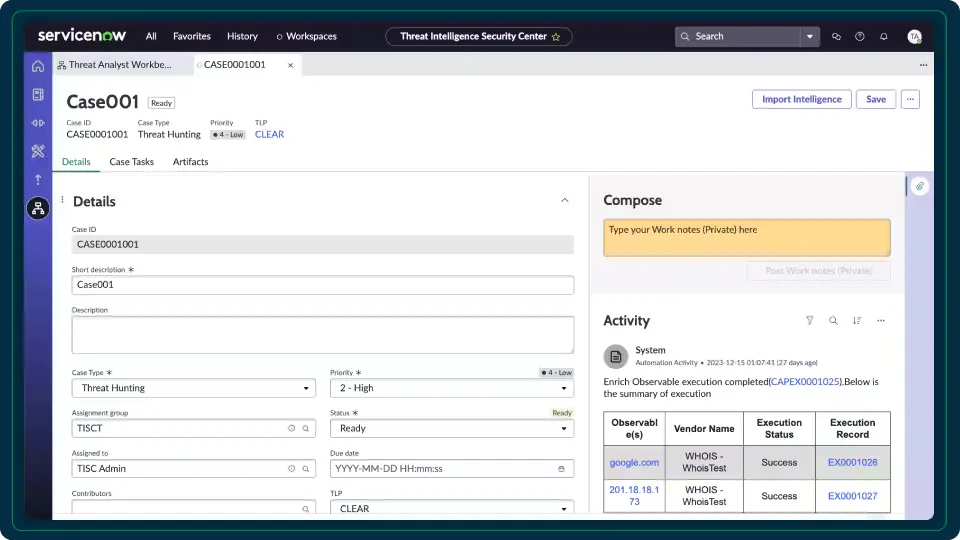Open the Workspaces menu
This screenshot has width=960, height=540.
[x=307, y=37]
